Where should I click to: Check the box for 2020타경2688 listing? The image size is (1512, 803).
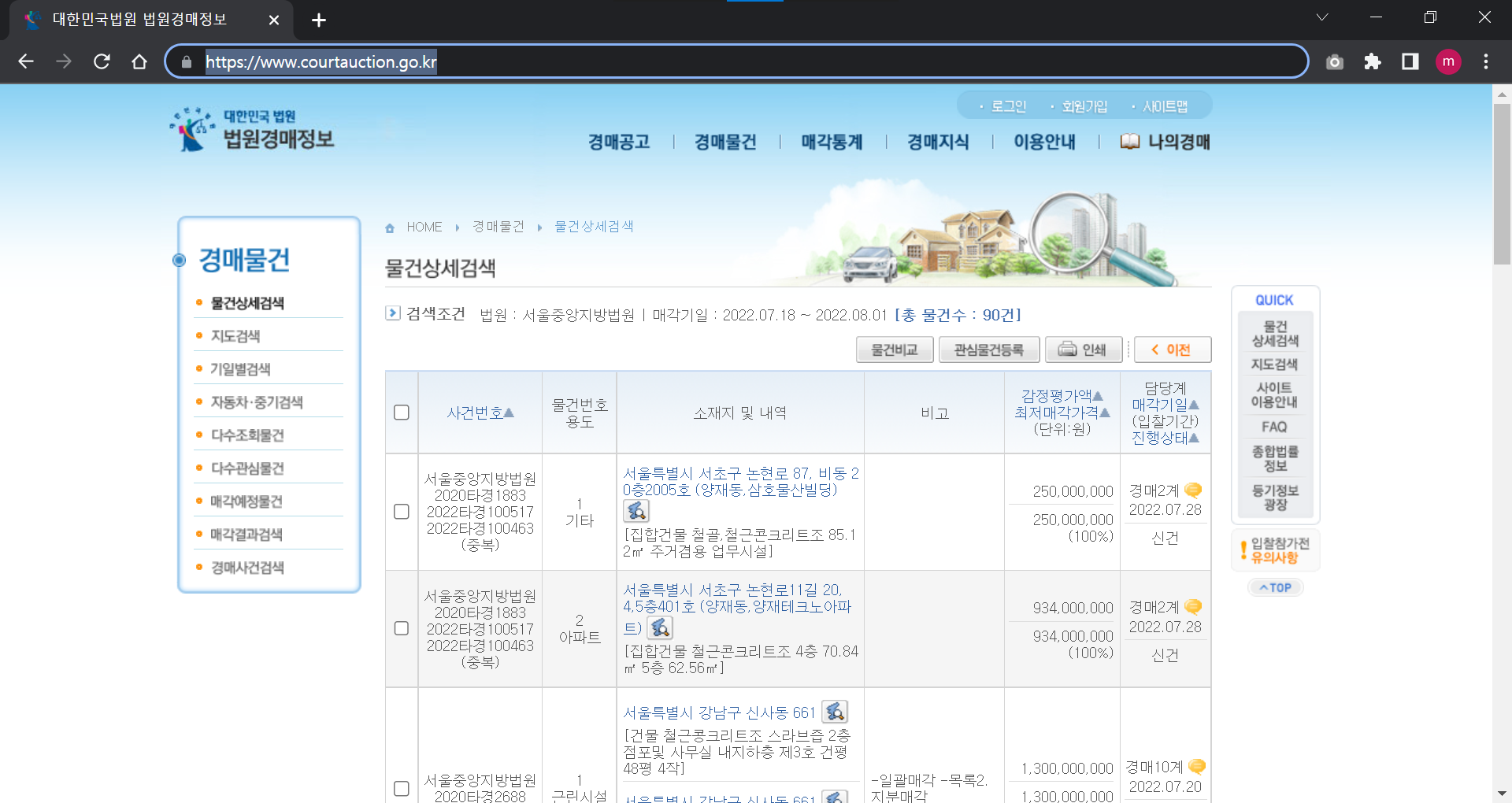coord(402,788)
